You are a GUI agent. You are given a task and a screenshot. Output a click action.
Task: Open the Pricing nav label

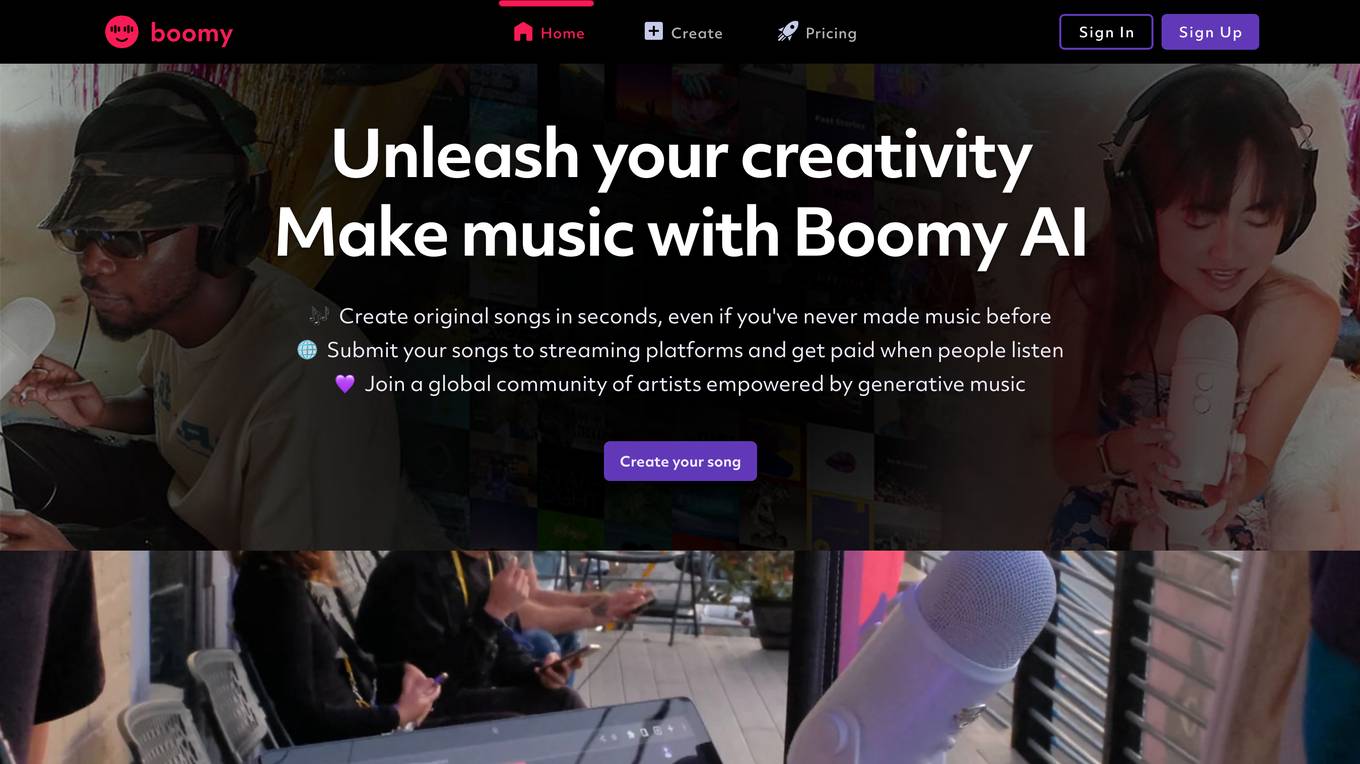[831, 33]
